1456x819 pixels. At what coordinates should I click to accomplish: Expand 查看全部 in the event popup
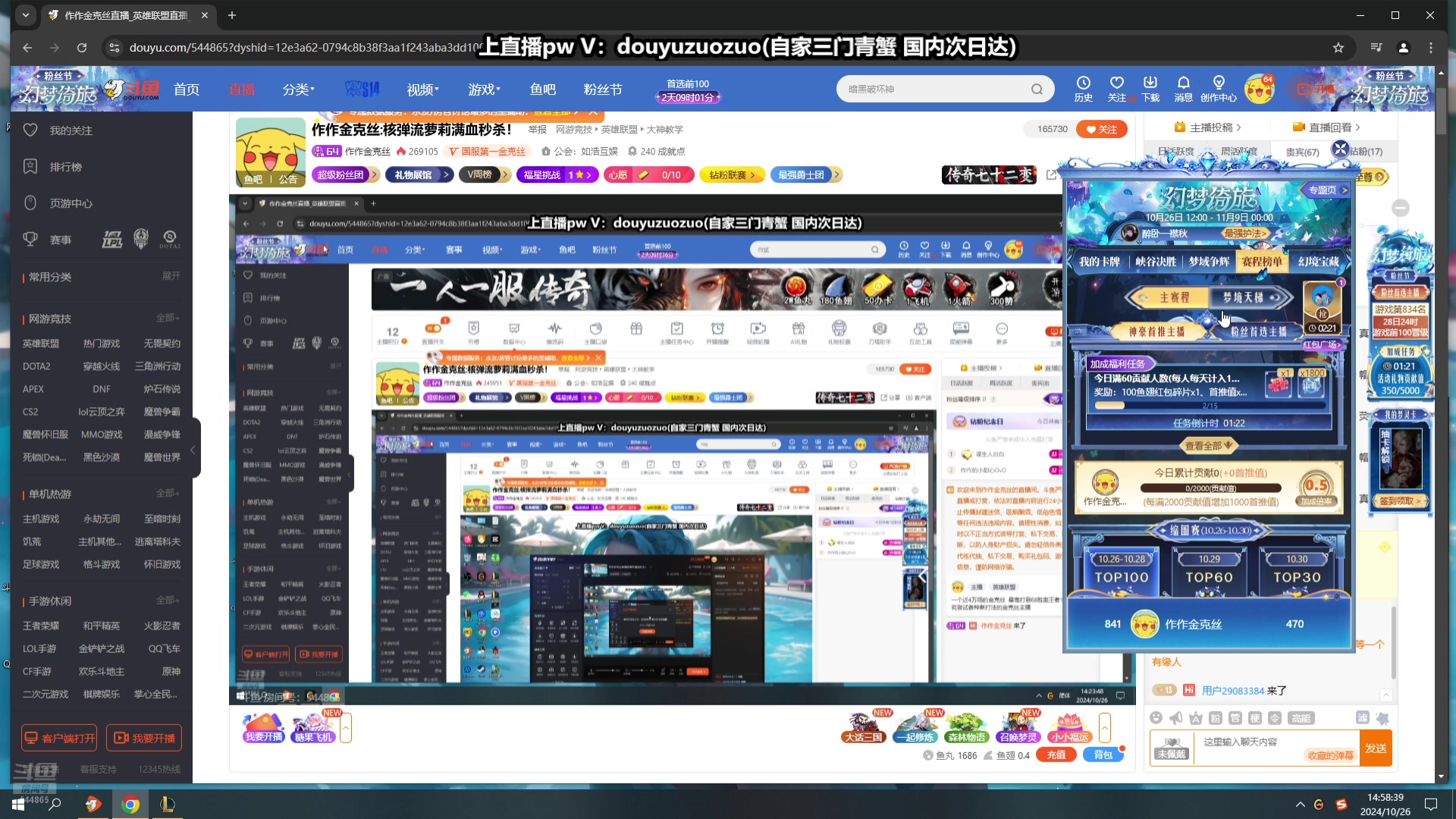click(1209, 445)
